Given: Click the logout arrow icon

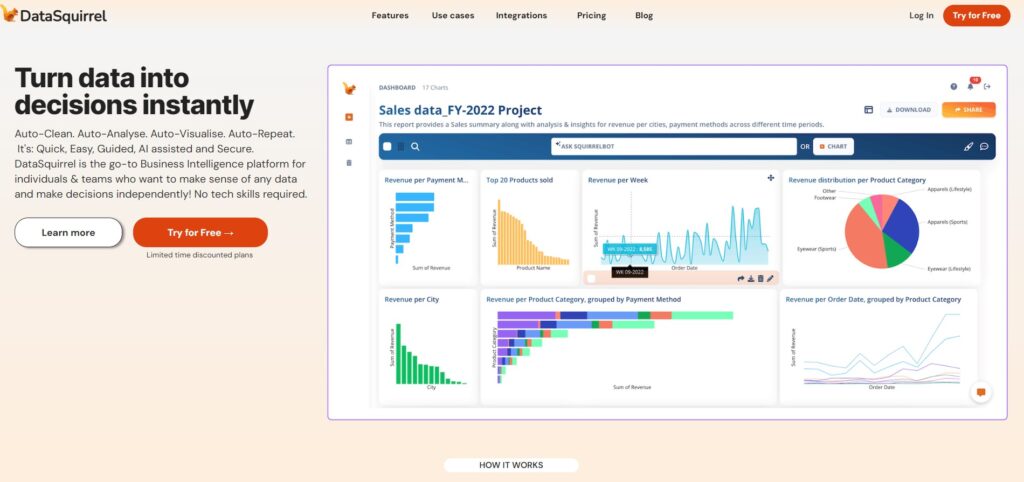Looking at the screenshot, I should (x=987, y=86).
